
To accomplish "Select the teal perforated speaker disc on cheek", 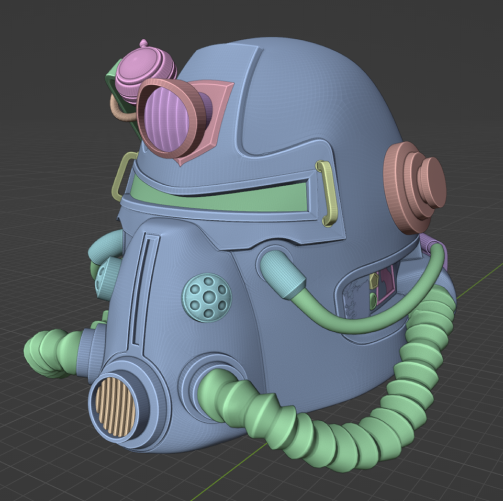I will [207, 297].
